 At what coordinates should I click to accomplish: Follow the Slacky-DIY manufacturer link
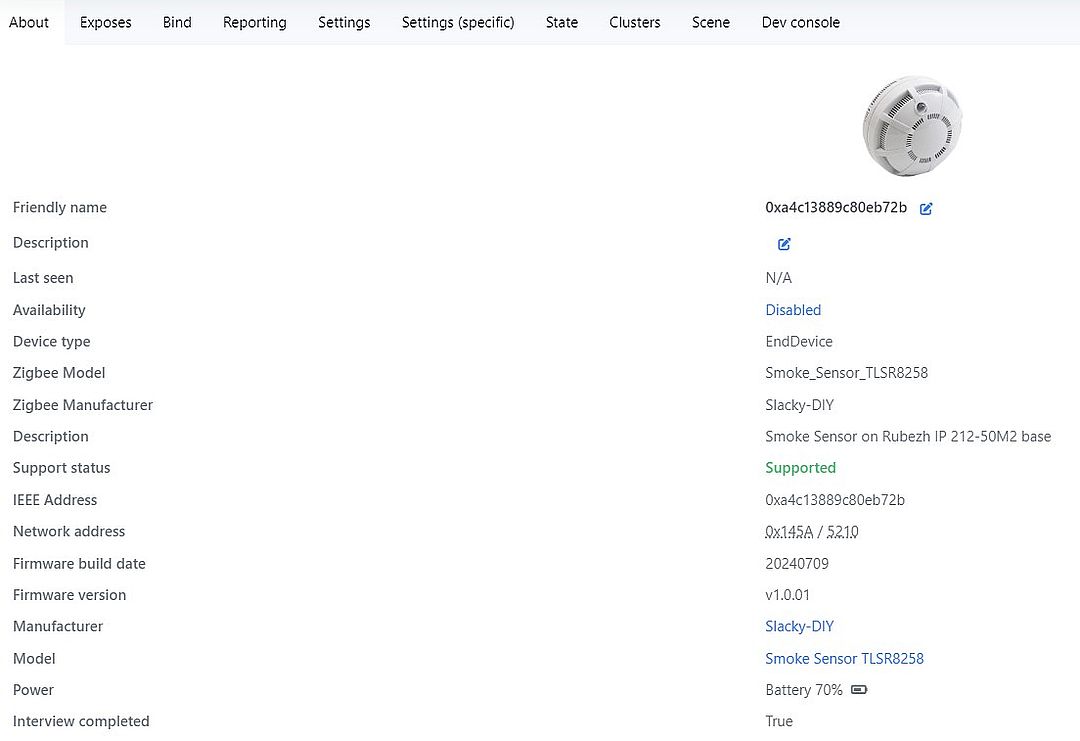(x=800, y=626)
